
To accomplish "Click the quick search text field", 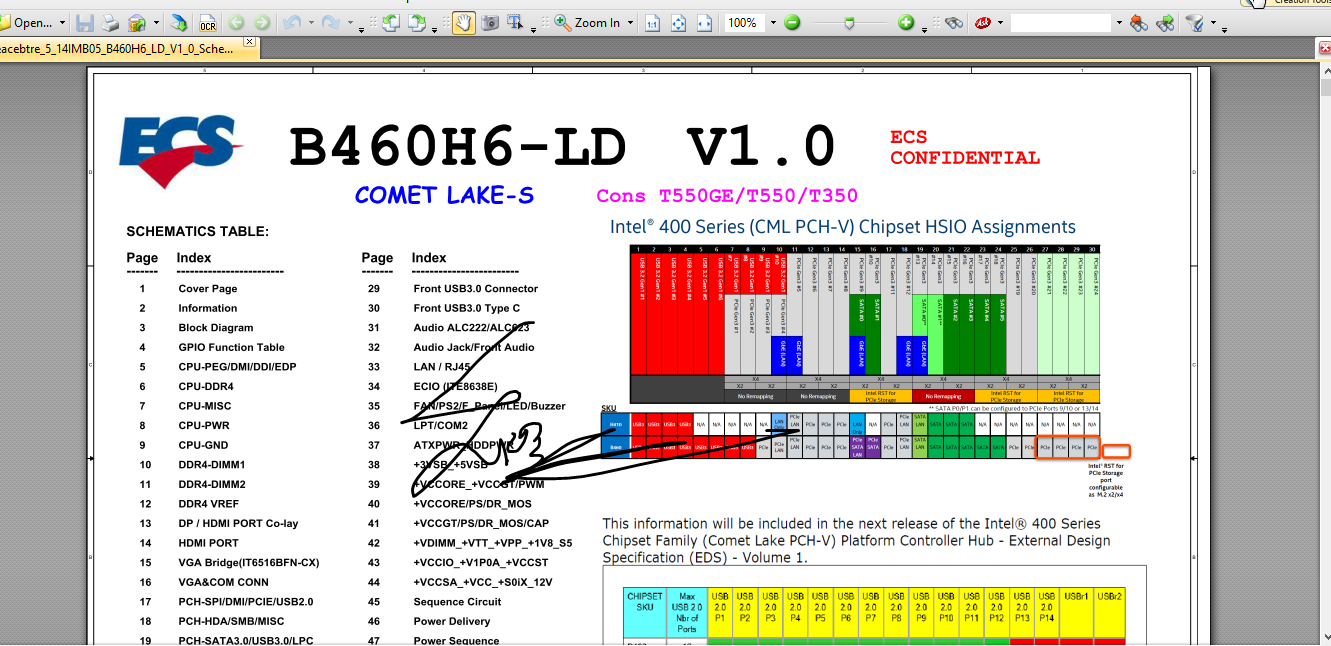I will [1061, 23].
